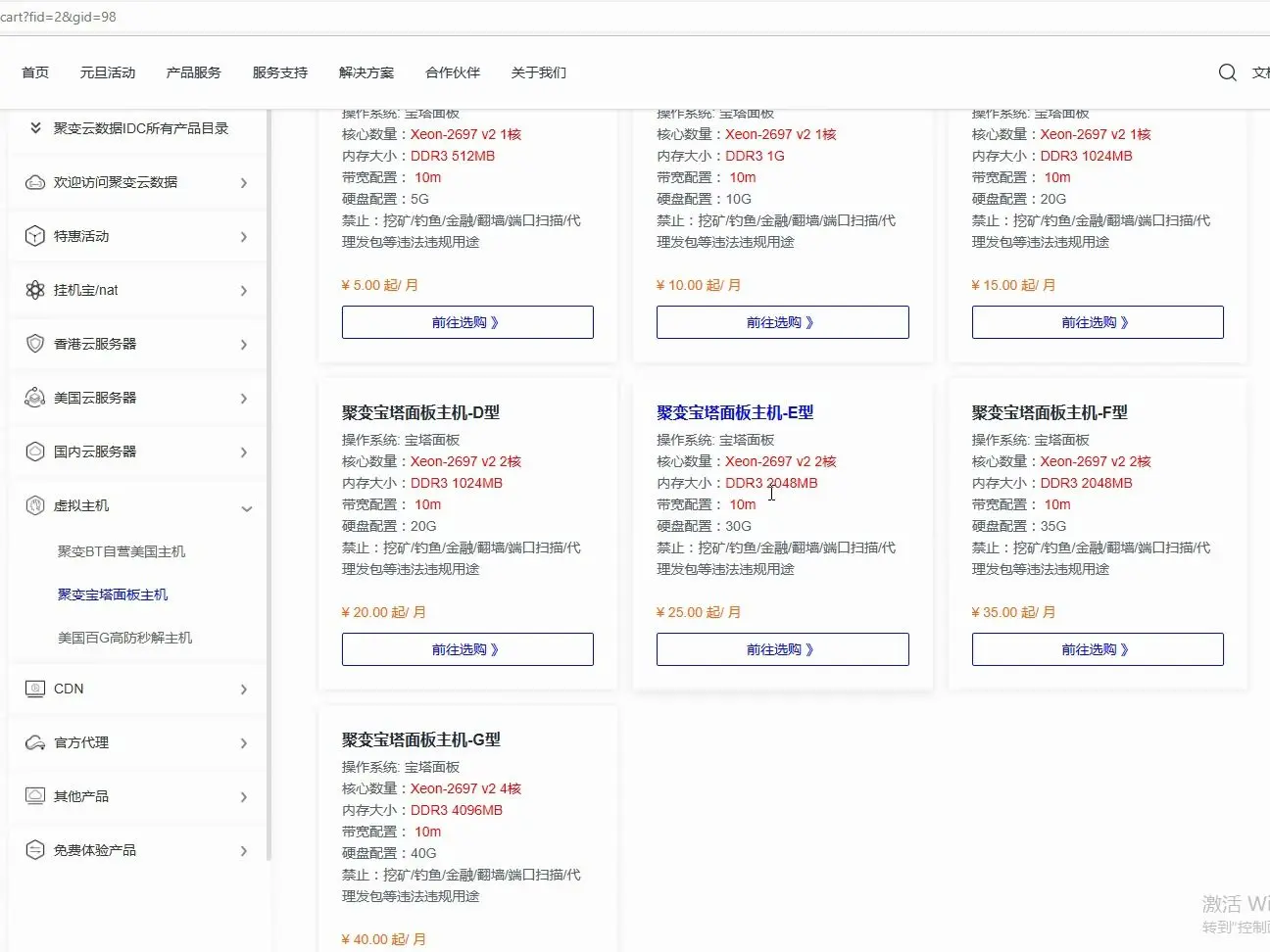Click the ¥ 40.00 起/月 price
The width and height of the screenshot is (1270, 952).
click(x=383, y=939)
